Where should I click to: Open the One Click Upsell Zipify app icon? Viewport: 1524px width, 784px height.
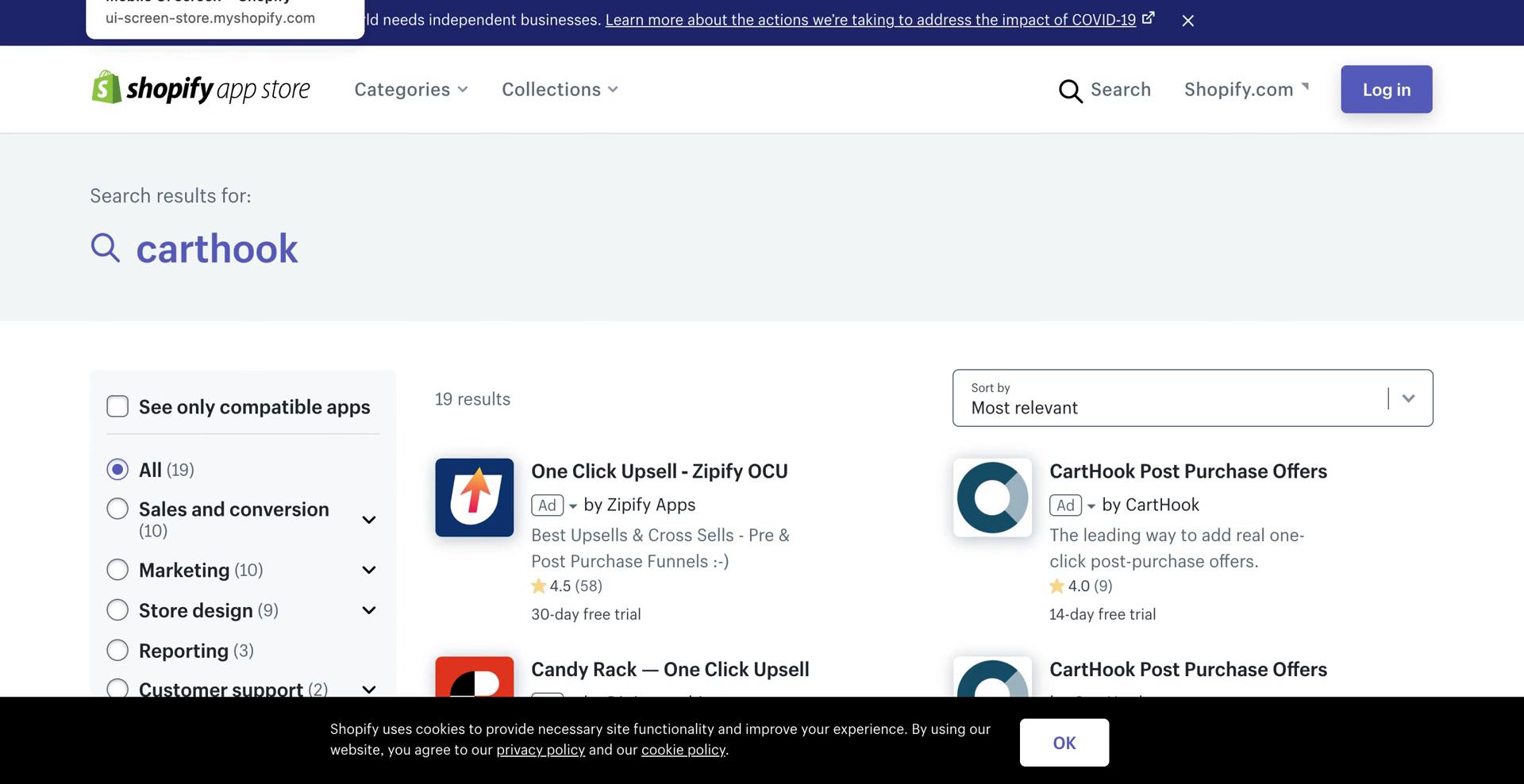pos(475,498)
